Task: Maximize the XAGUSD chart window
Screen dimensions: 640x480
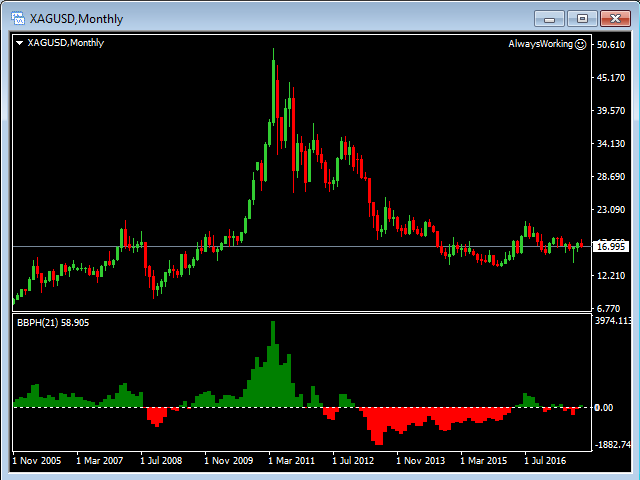Action: [x=581, y=17]
